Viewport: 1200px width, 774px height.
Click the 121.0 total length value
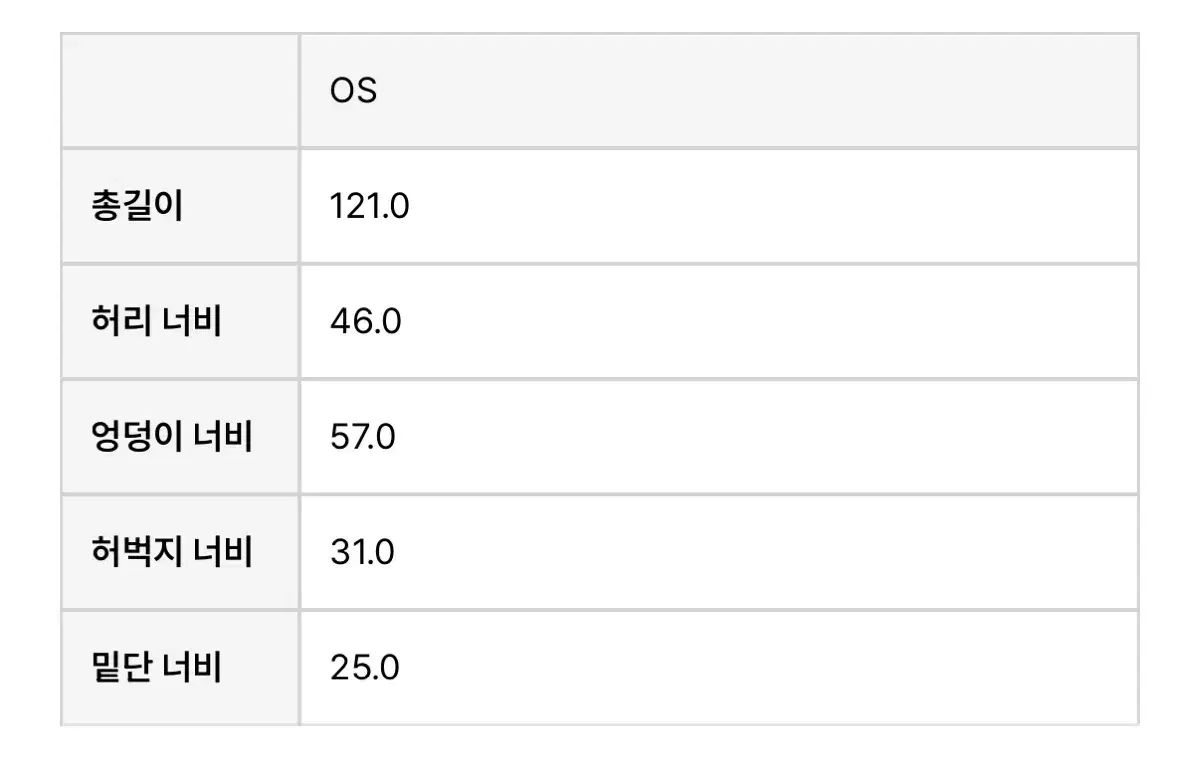click(x=369, y=207)
